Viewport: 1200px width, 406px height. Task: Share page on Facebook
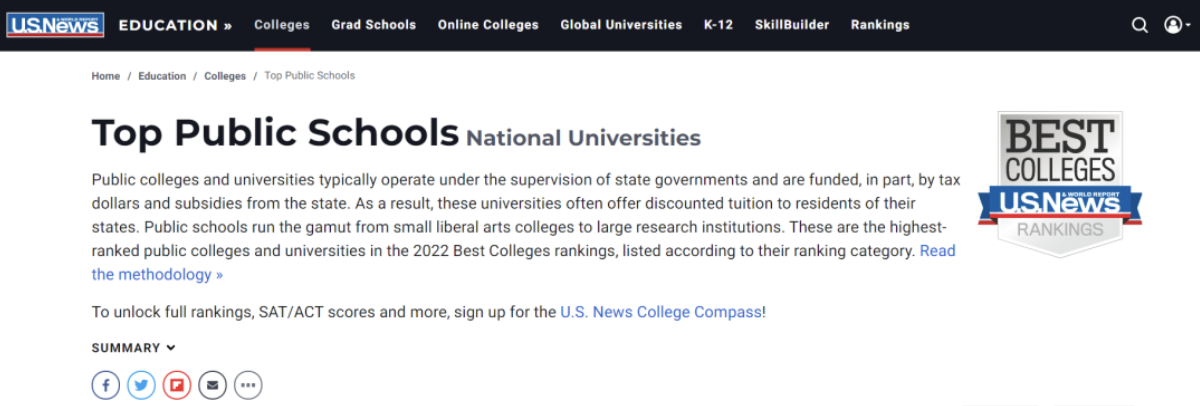tap(106, 384)
